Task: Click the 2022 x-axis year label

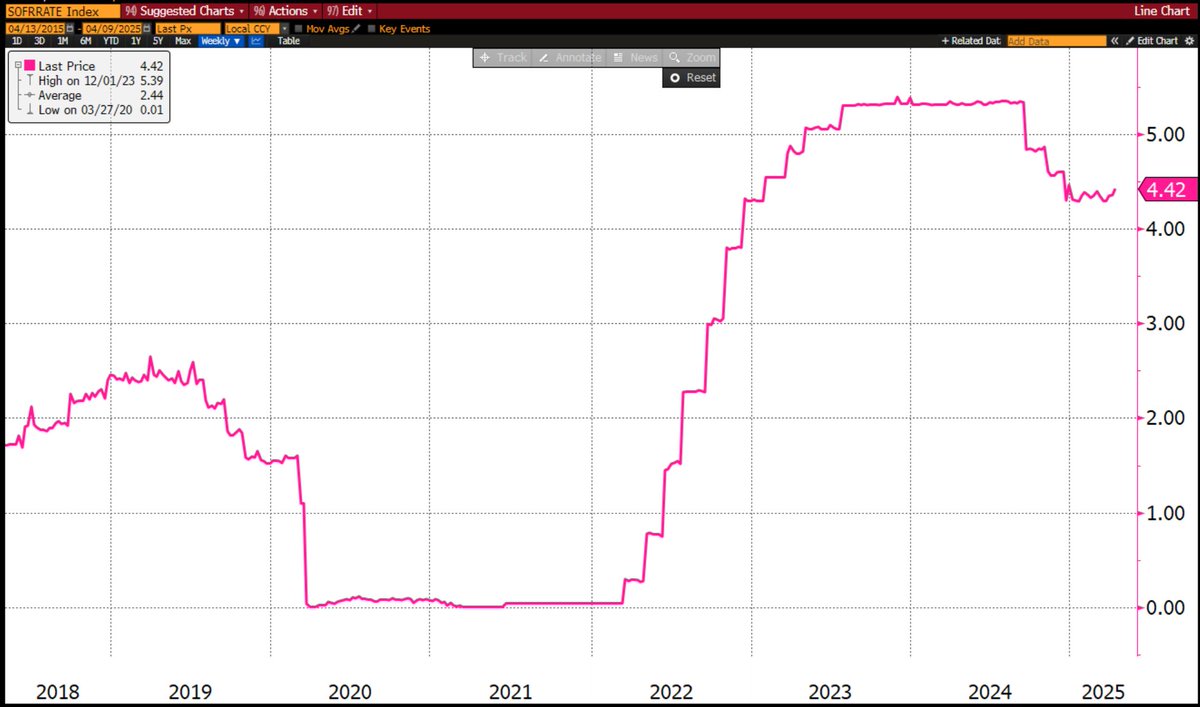Action: click(x=669, y=691)
